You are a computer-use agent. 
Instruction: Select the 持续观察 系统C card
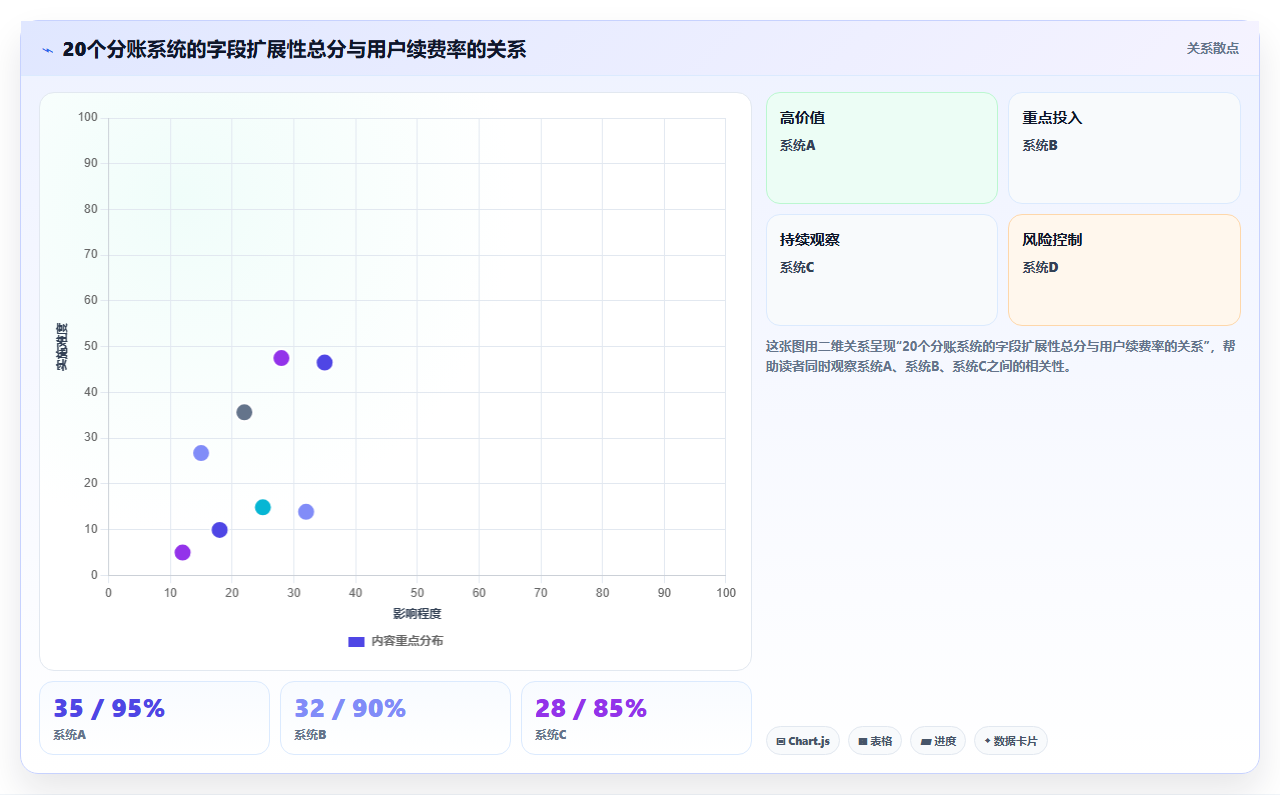tap(882, 270)
